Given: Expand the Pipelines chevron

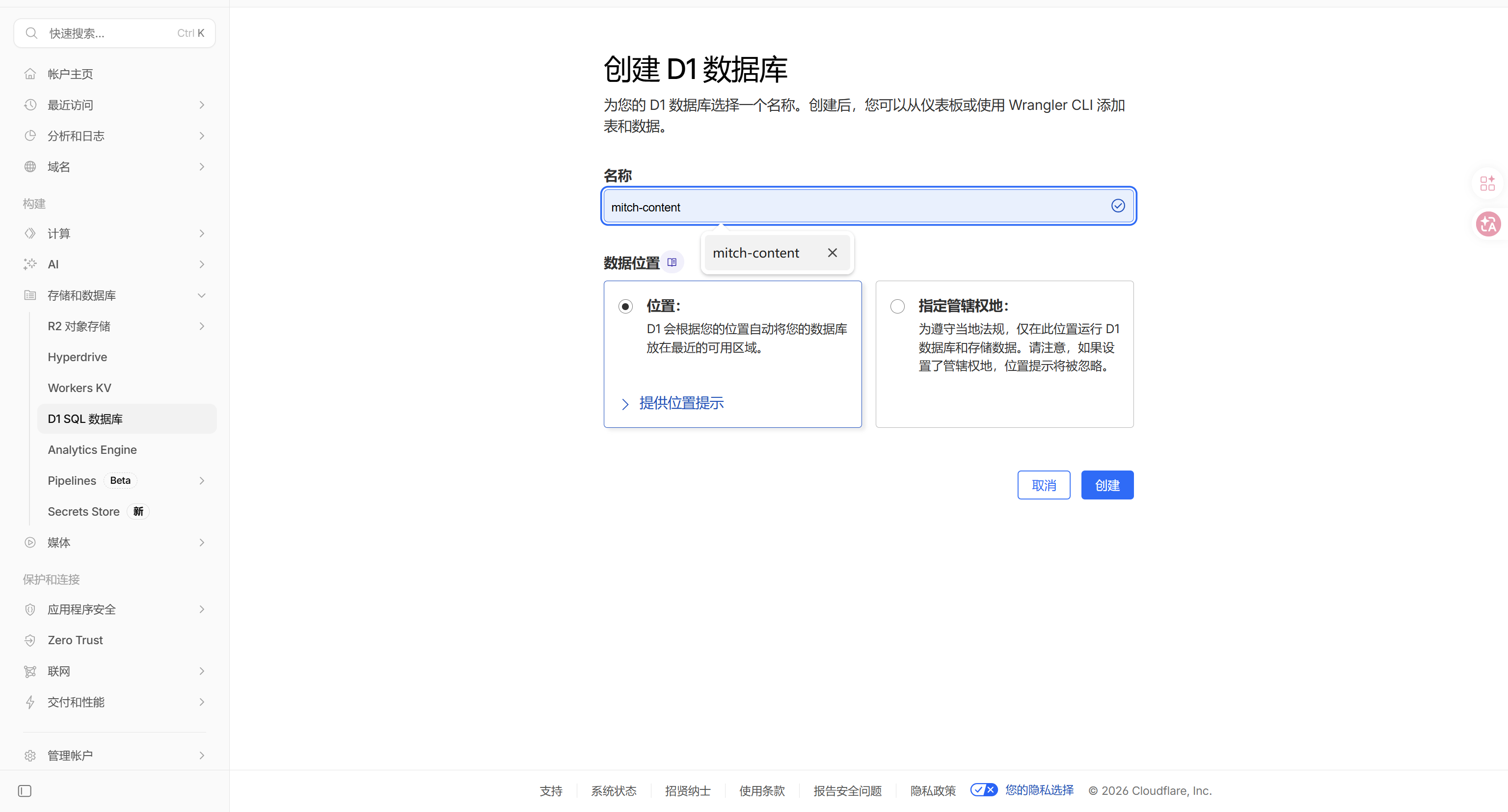Looking at the screenshot, I should [x=201, y=481].
